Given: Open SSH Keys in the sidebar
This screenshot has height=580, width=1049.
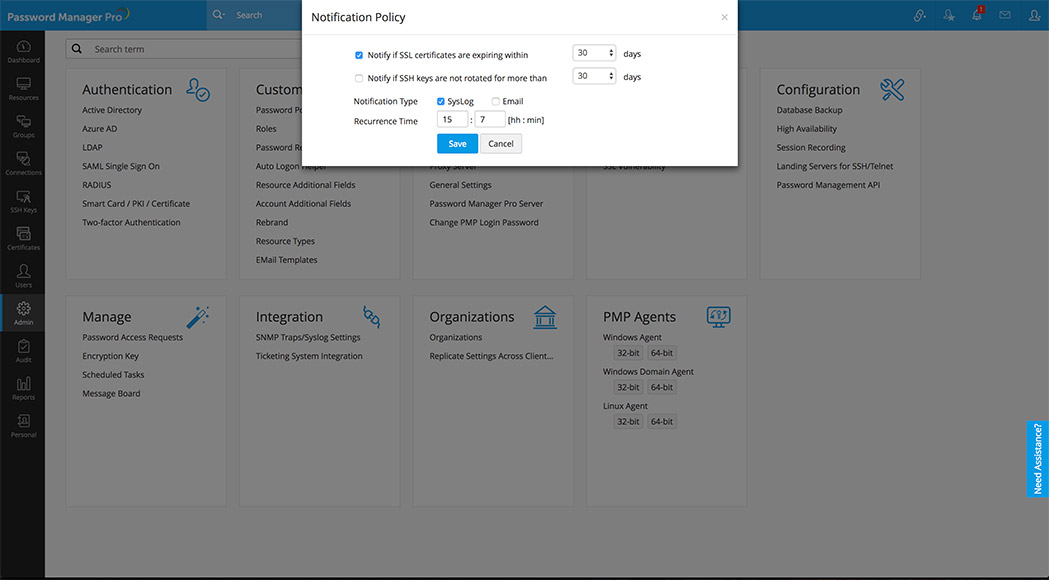Looking at the screenshot, I should click(23, 201).
